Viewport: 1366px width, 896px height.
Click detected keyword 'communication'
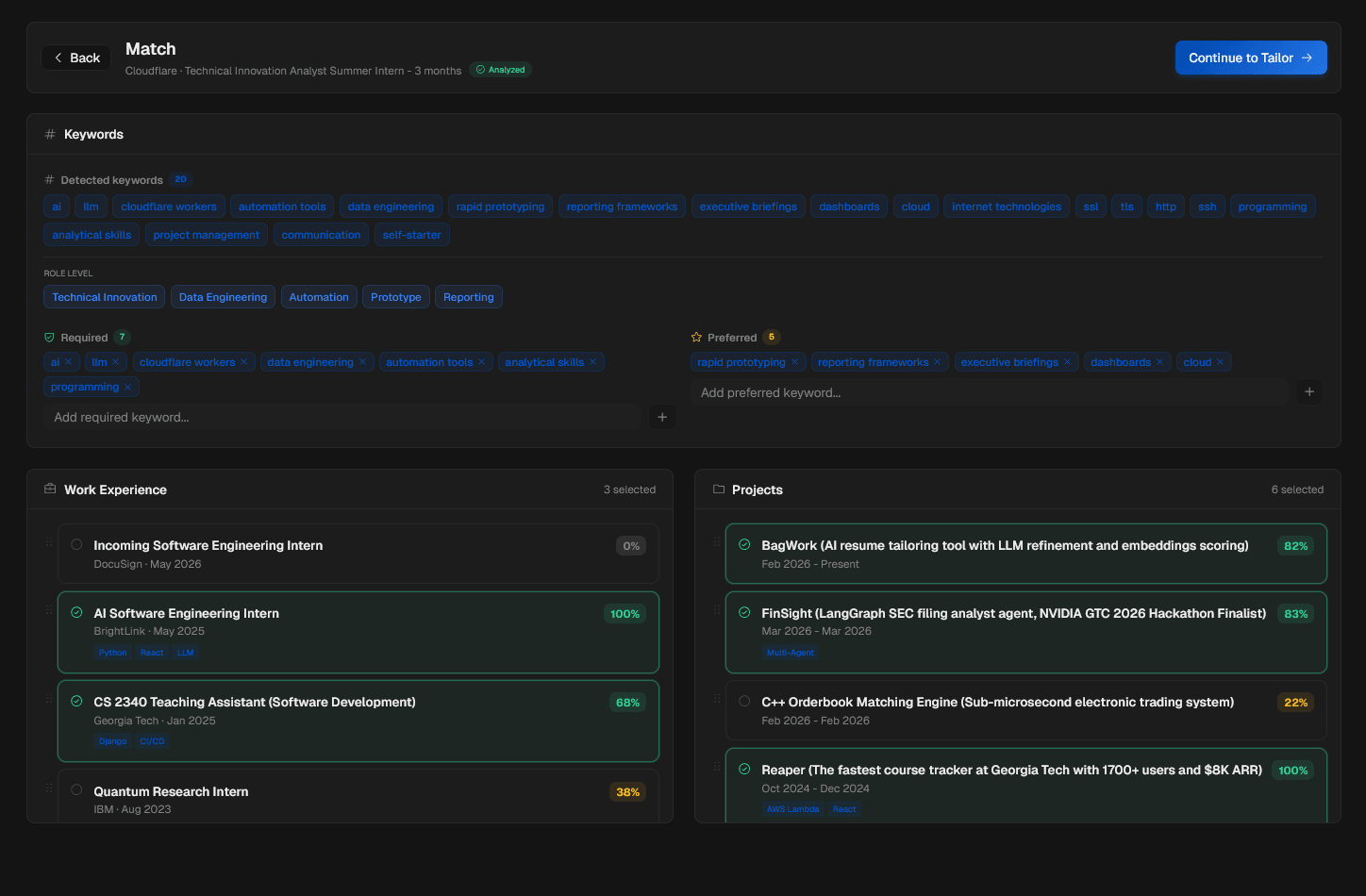point(321,235)
